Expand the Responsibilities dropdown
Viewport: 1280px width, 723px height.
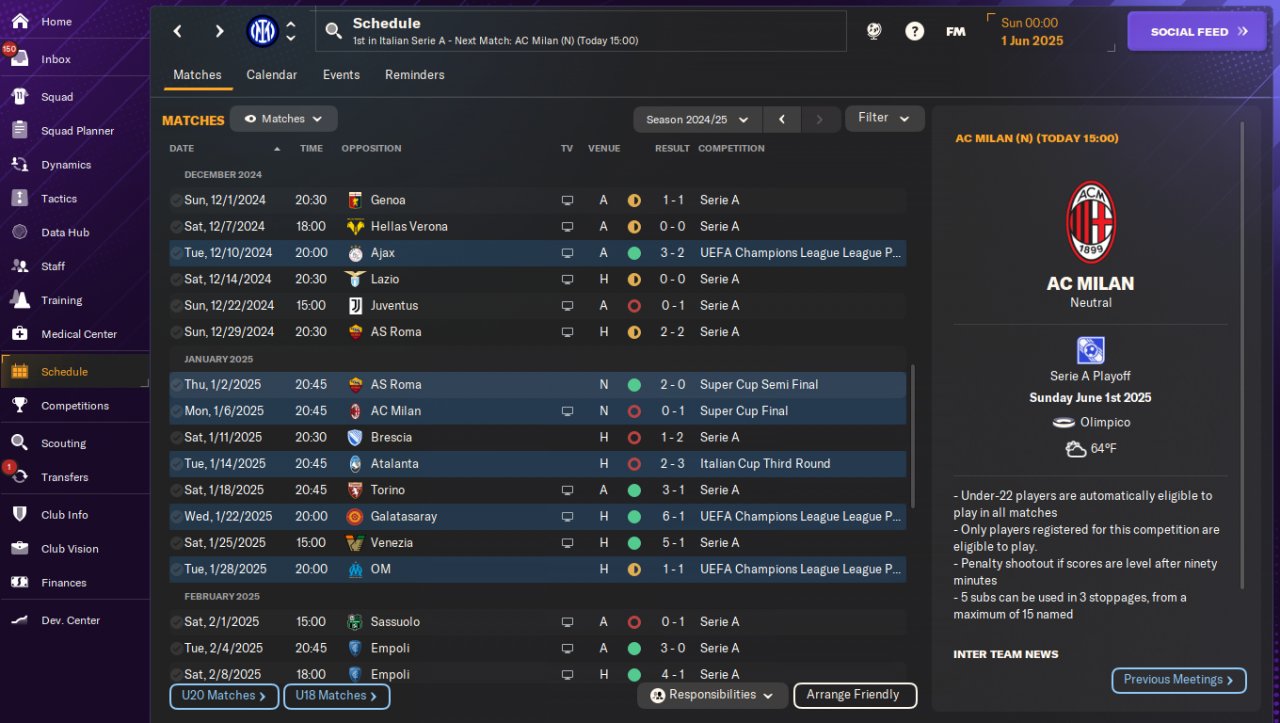711,695
